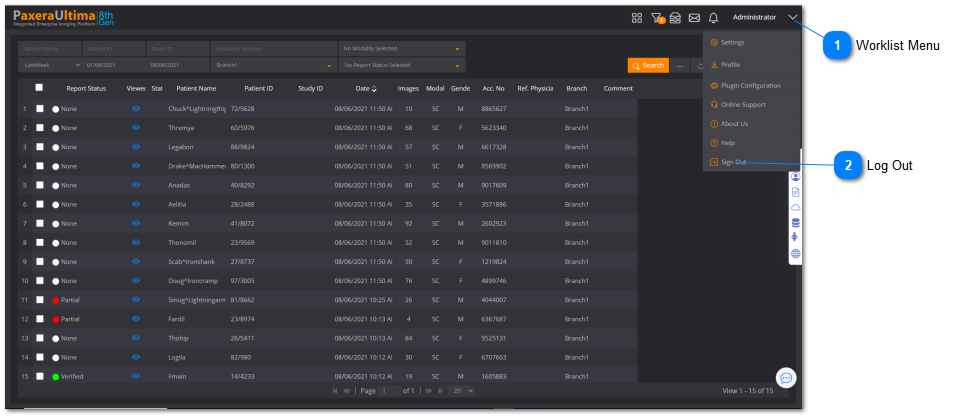The width and height of the screenshot is (956, 418).
Task: Open viewer eye icon for patient Thremya
Action: click(136, 128)
